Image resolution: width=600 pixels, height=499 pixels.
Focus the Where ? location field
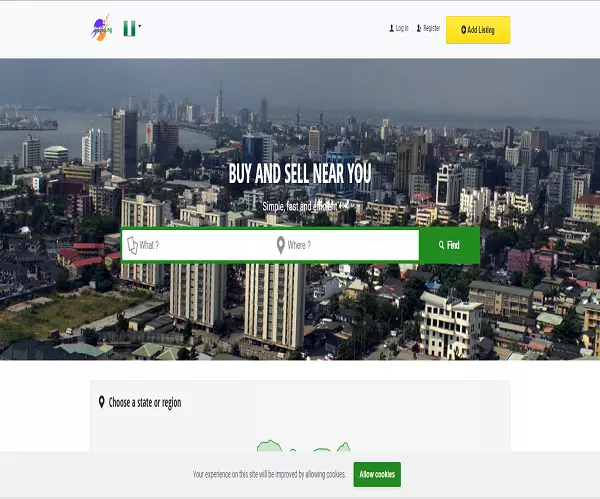point(344,245)
